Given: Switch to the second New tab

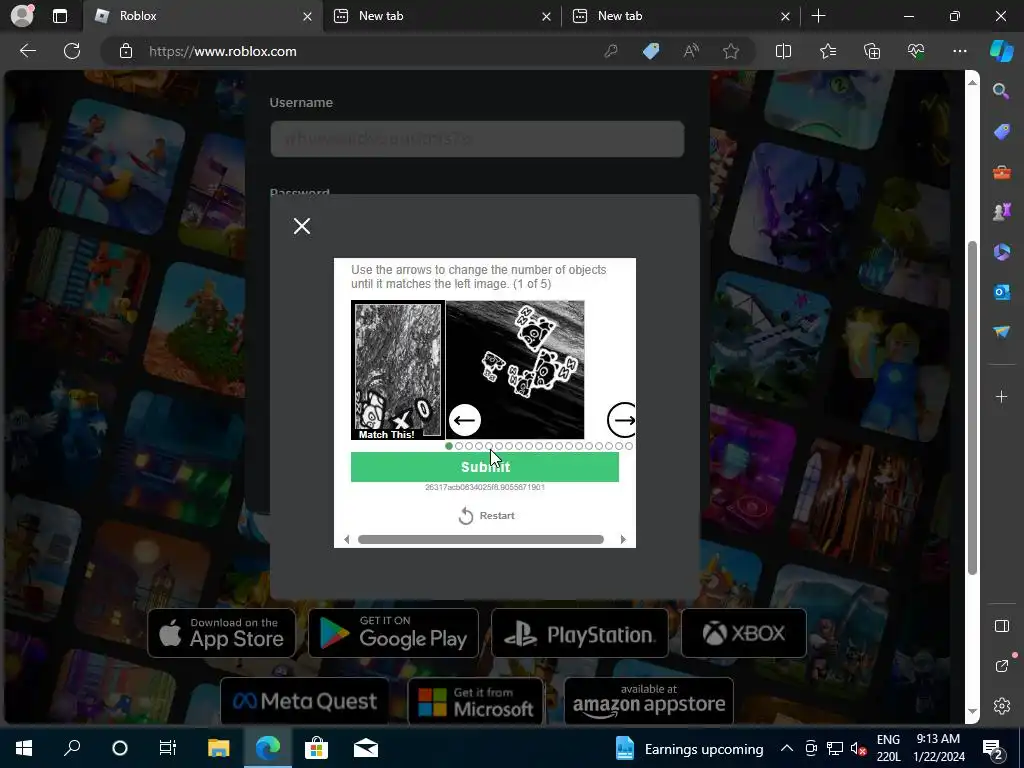Looking at the screenshot, I should point(442,16).
